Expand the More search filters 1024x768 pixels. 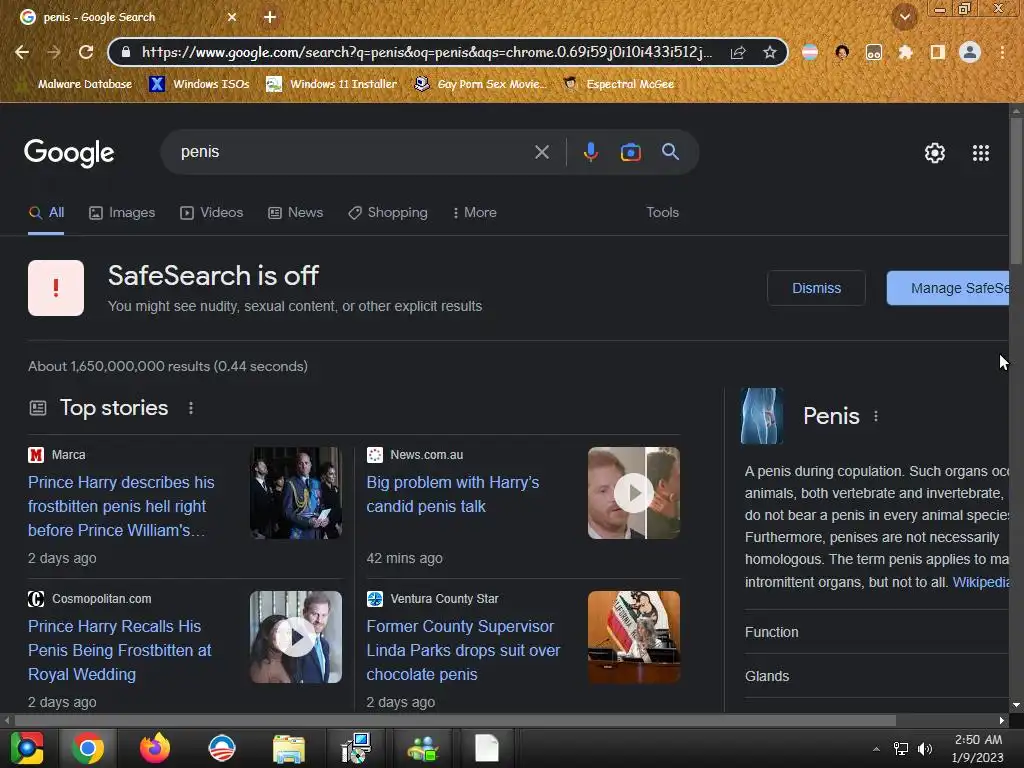[475, 213]
